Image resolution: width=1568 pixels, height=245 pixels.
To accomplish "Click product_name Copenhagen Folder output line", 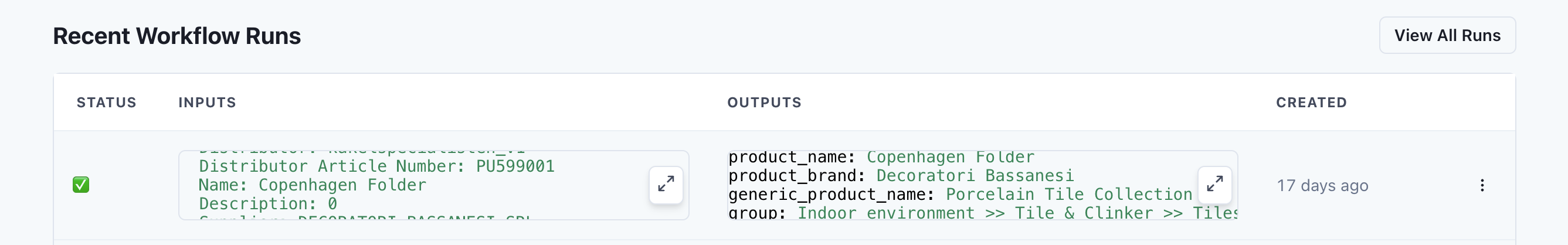I will pos(881,158).
